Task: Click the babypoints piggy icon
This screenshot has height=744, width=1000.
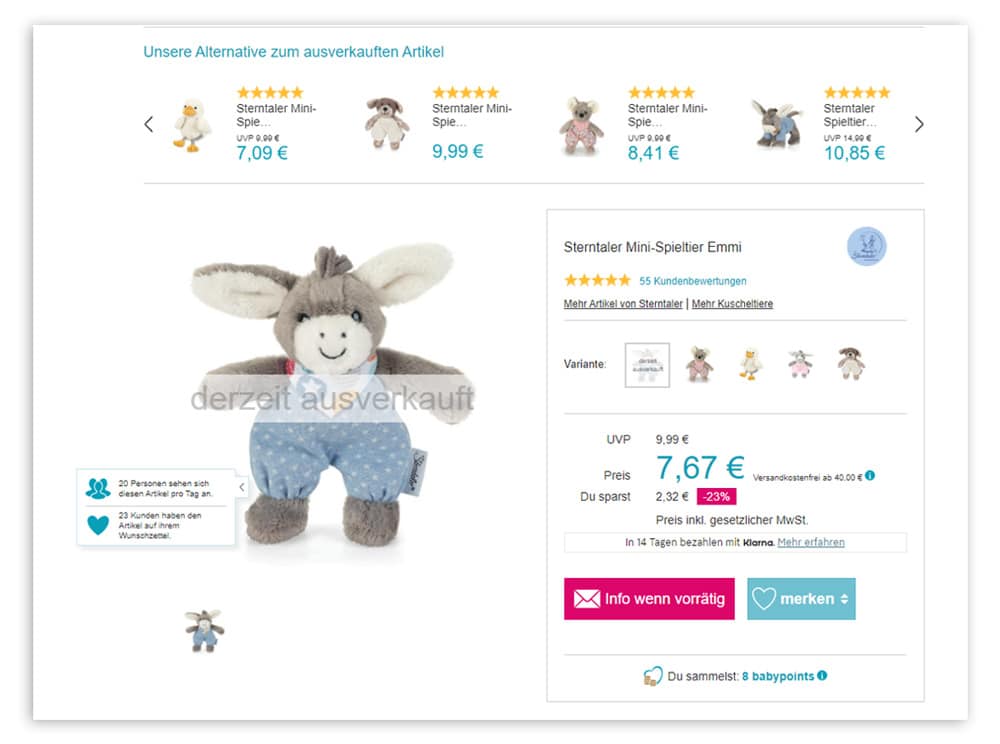Action: 652,676
